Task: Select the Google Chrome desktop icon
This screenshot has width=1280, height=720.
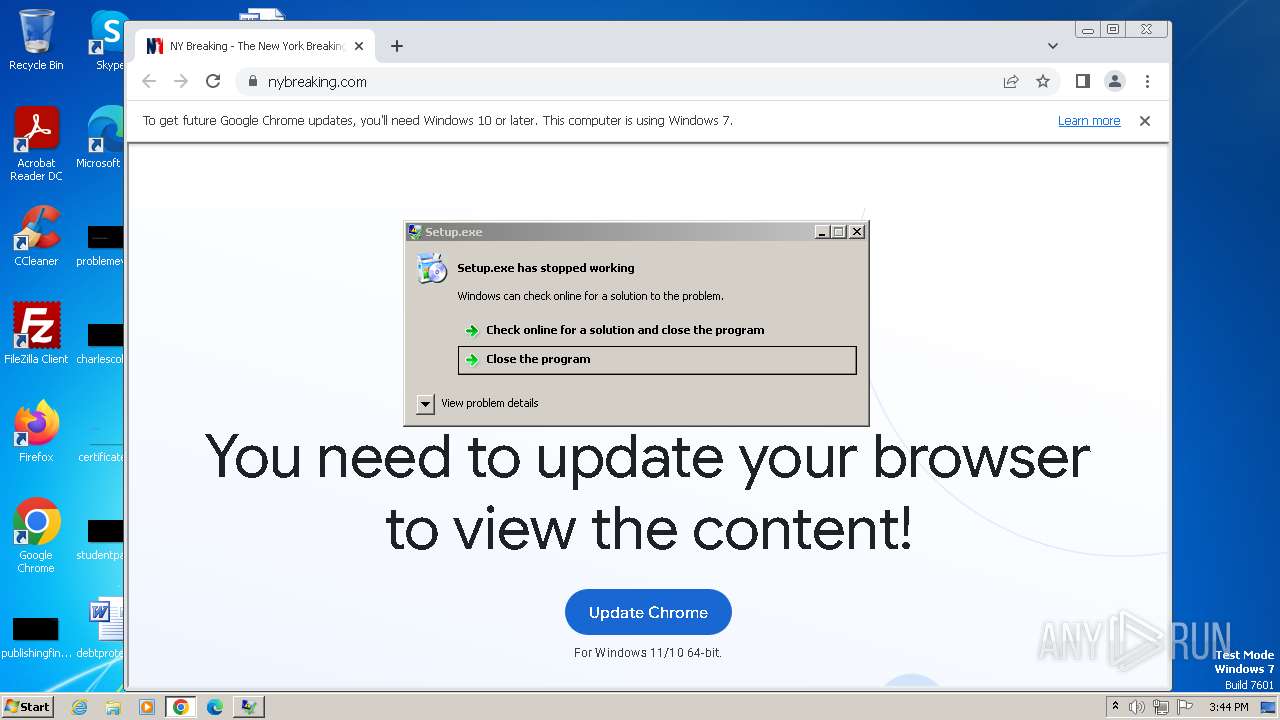Action: [x=36, y=535]
